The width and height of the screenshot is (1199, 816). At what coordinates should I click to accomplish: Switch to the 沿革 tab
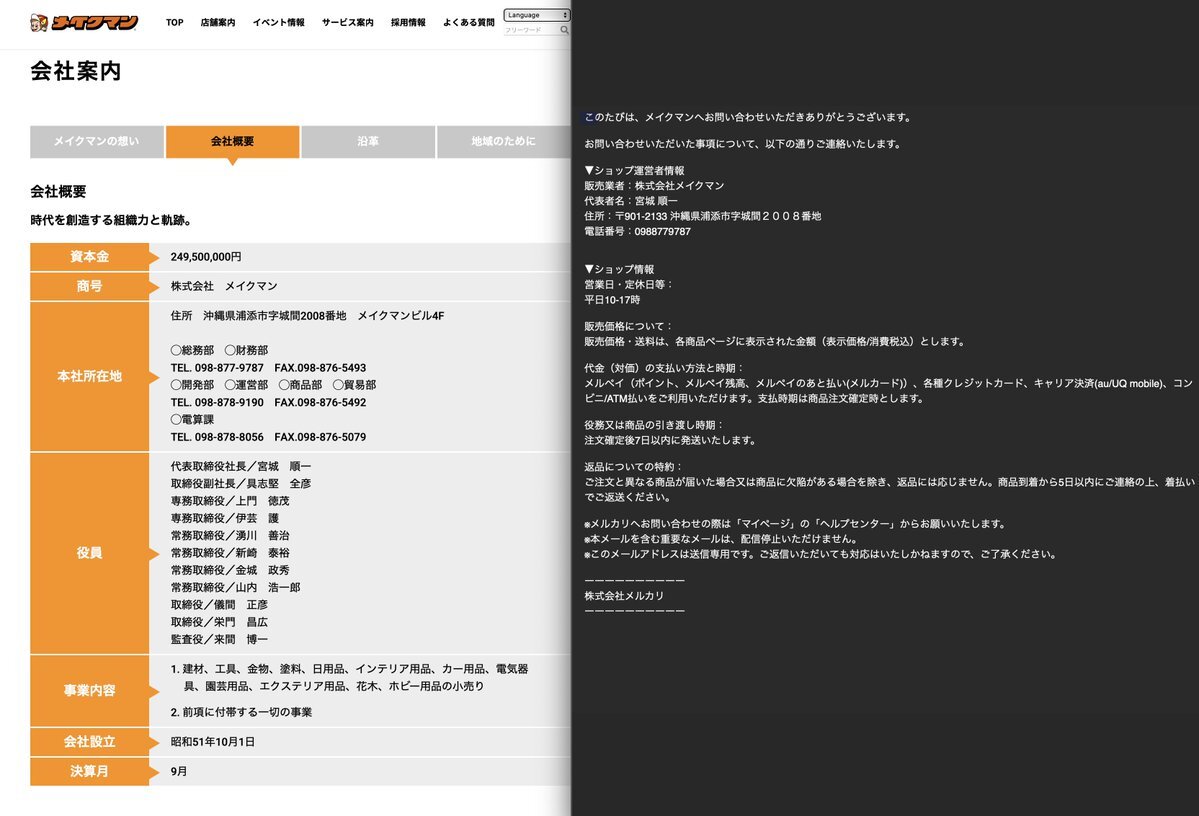coord(368,141)
